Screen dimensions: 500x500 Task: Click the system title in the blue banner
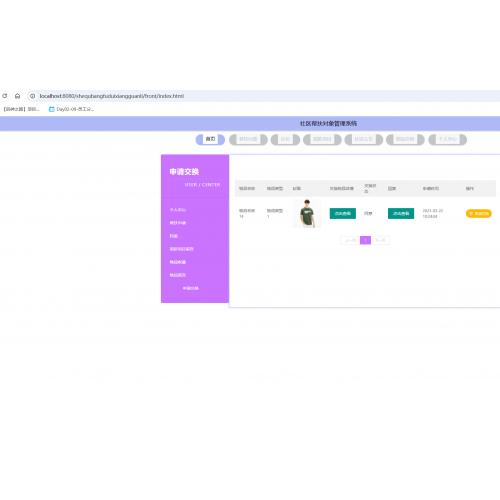click(x=328, y=123)
